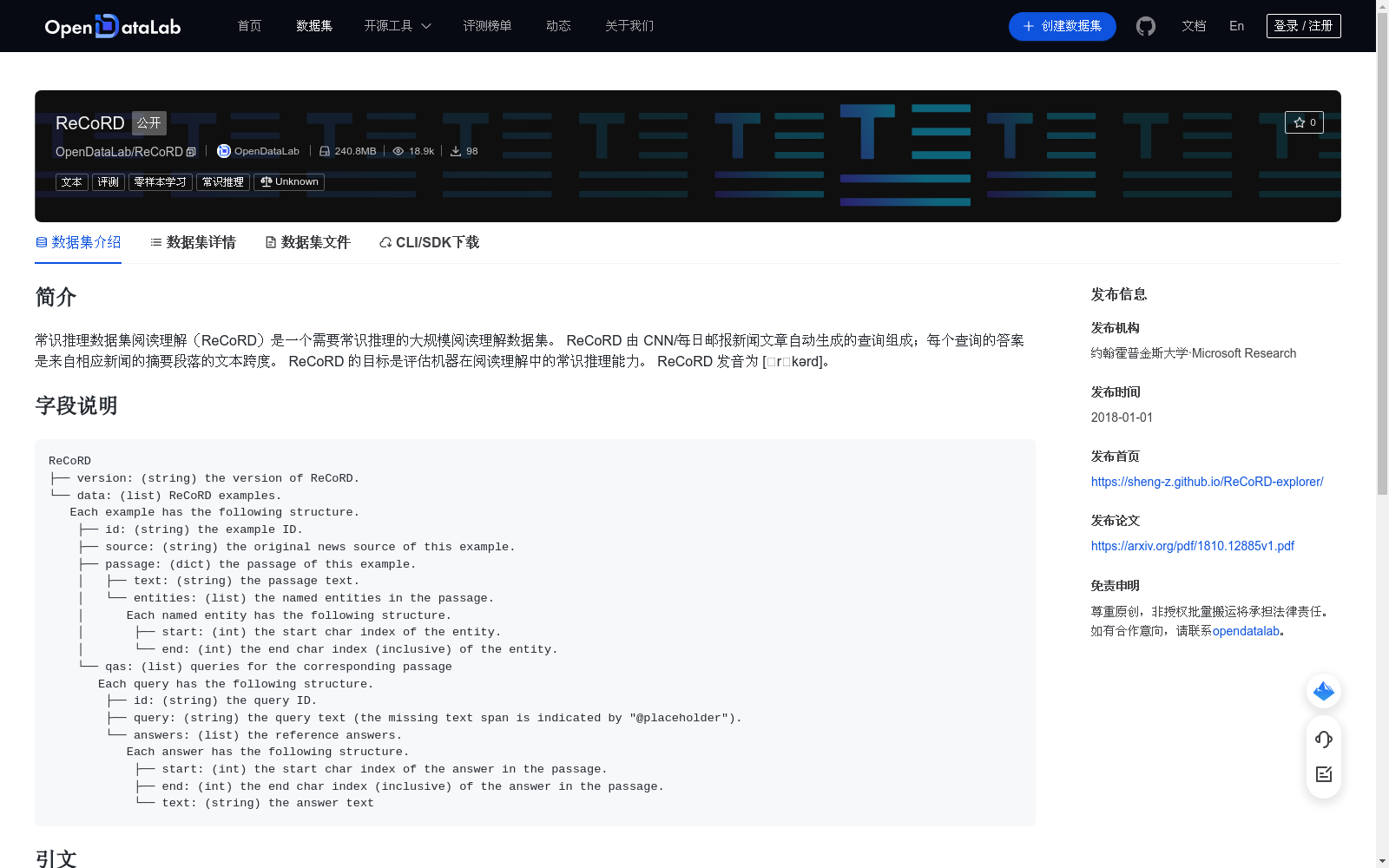This screenshot has height=868, width=1389.
Task: Switch language to En
Action: point(1236,26)
